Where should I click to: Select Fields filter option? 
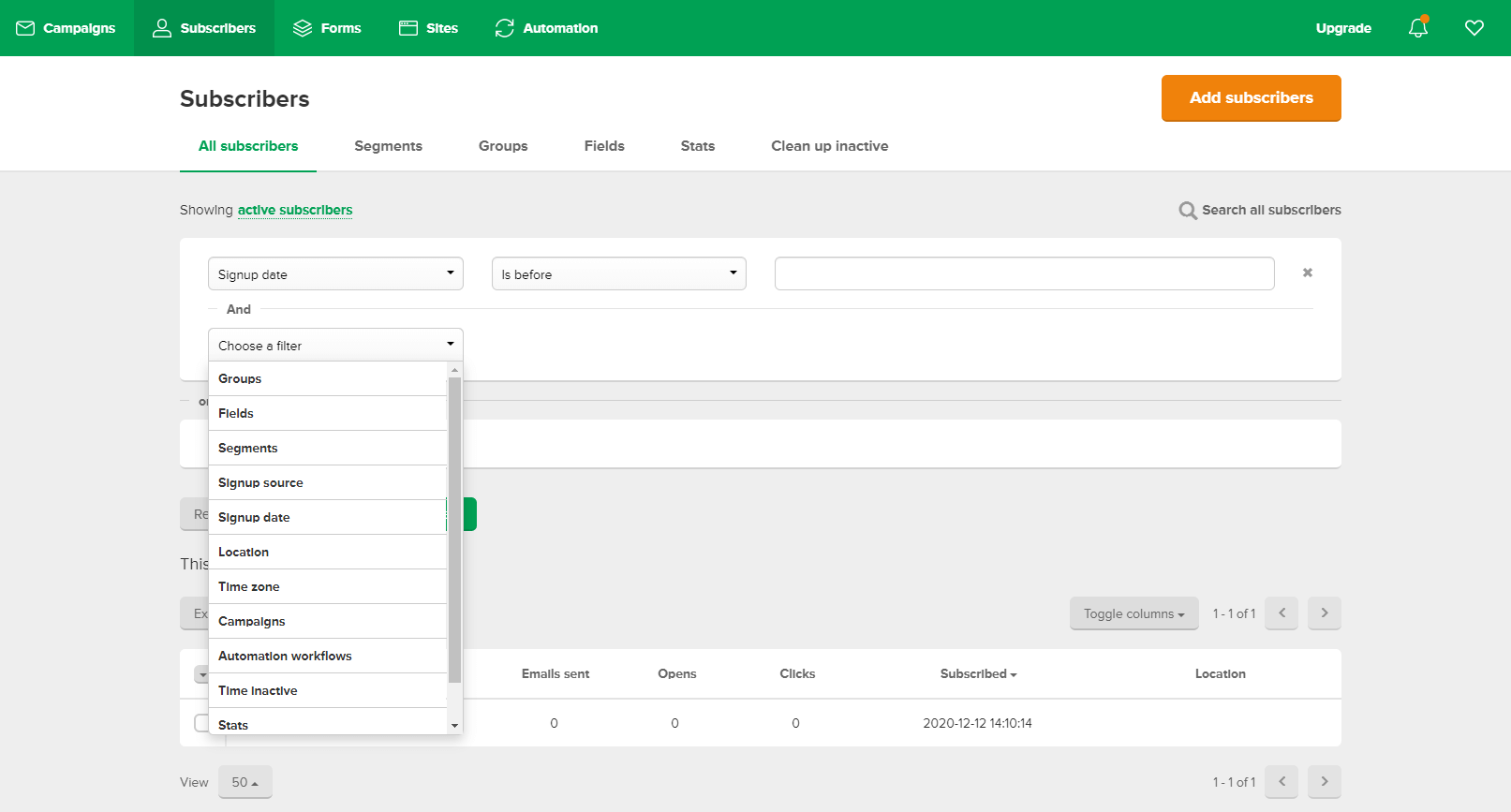point(328,413)
